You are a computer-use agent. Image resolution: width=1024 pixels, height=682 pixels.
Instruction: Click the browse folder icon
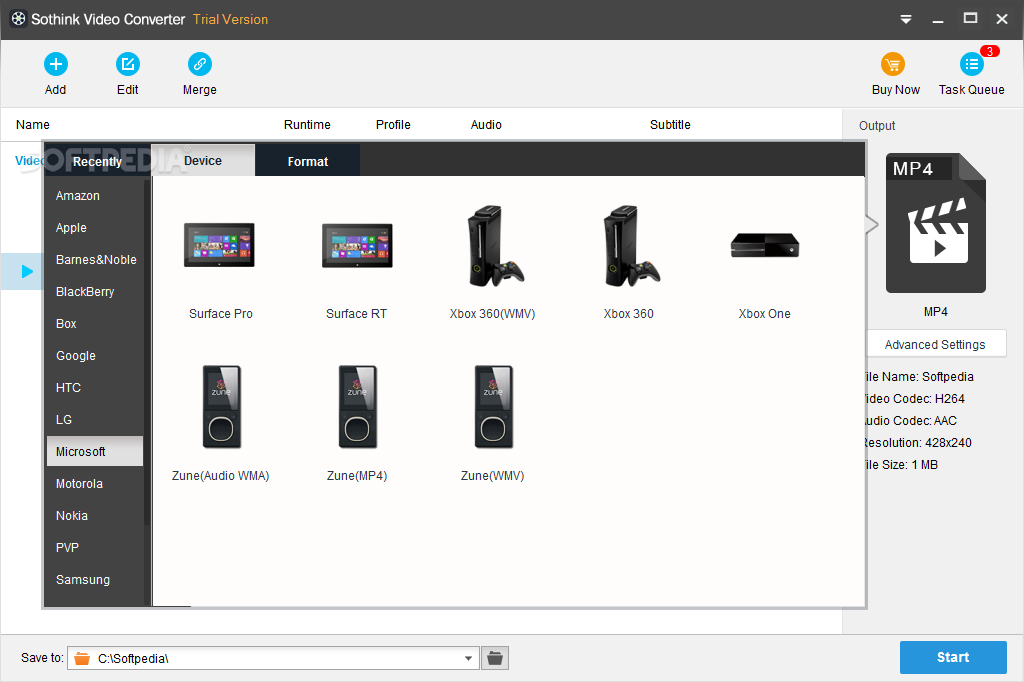(495, 658)
